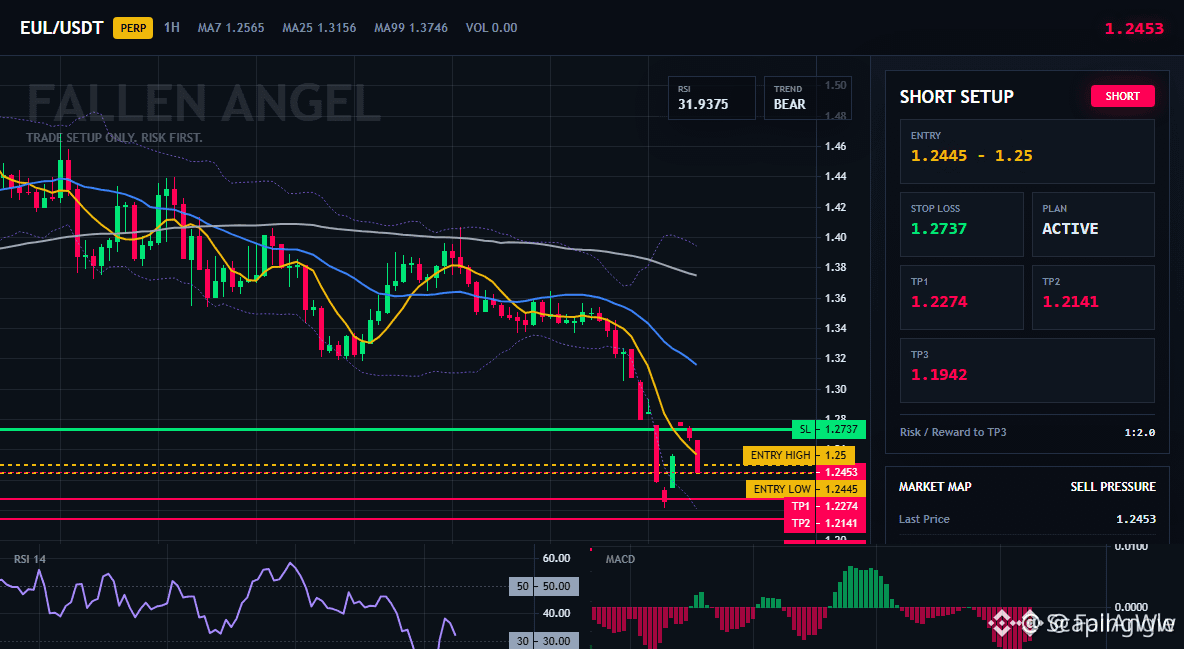Click the RSI 50 level tag
The image size is (1184, 649).
tap(544, 586)
